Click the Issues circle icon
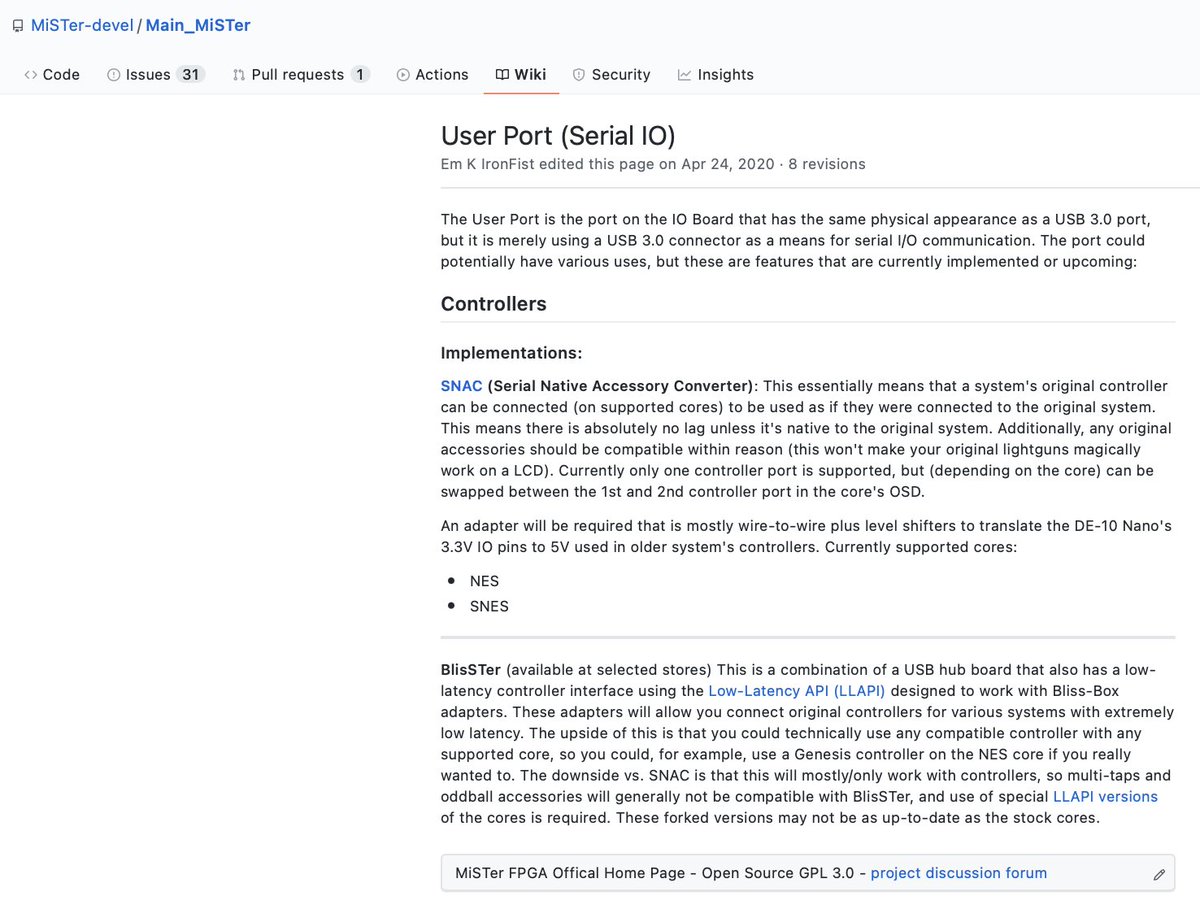Viewport: 1200px width, 909px height. pyautogui.click(x=114, y=75)
